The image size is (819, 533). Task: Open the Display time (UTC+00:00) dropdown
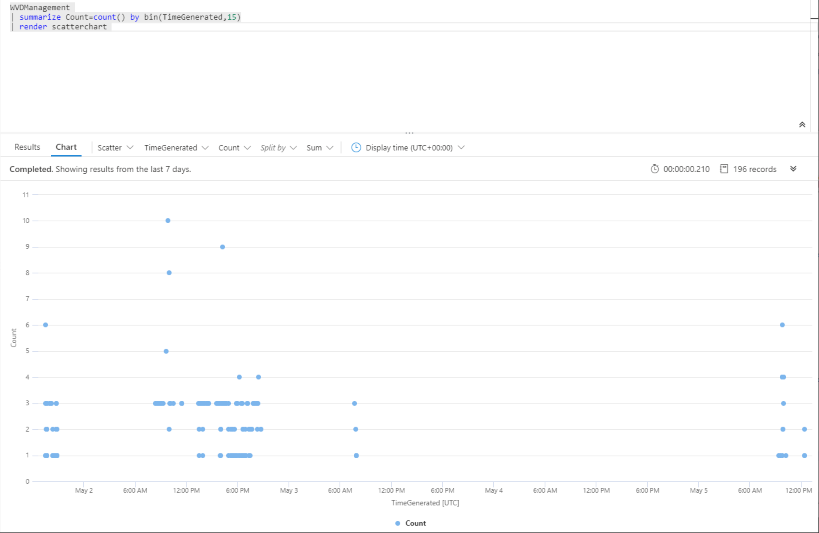point(415,148)
